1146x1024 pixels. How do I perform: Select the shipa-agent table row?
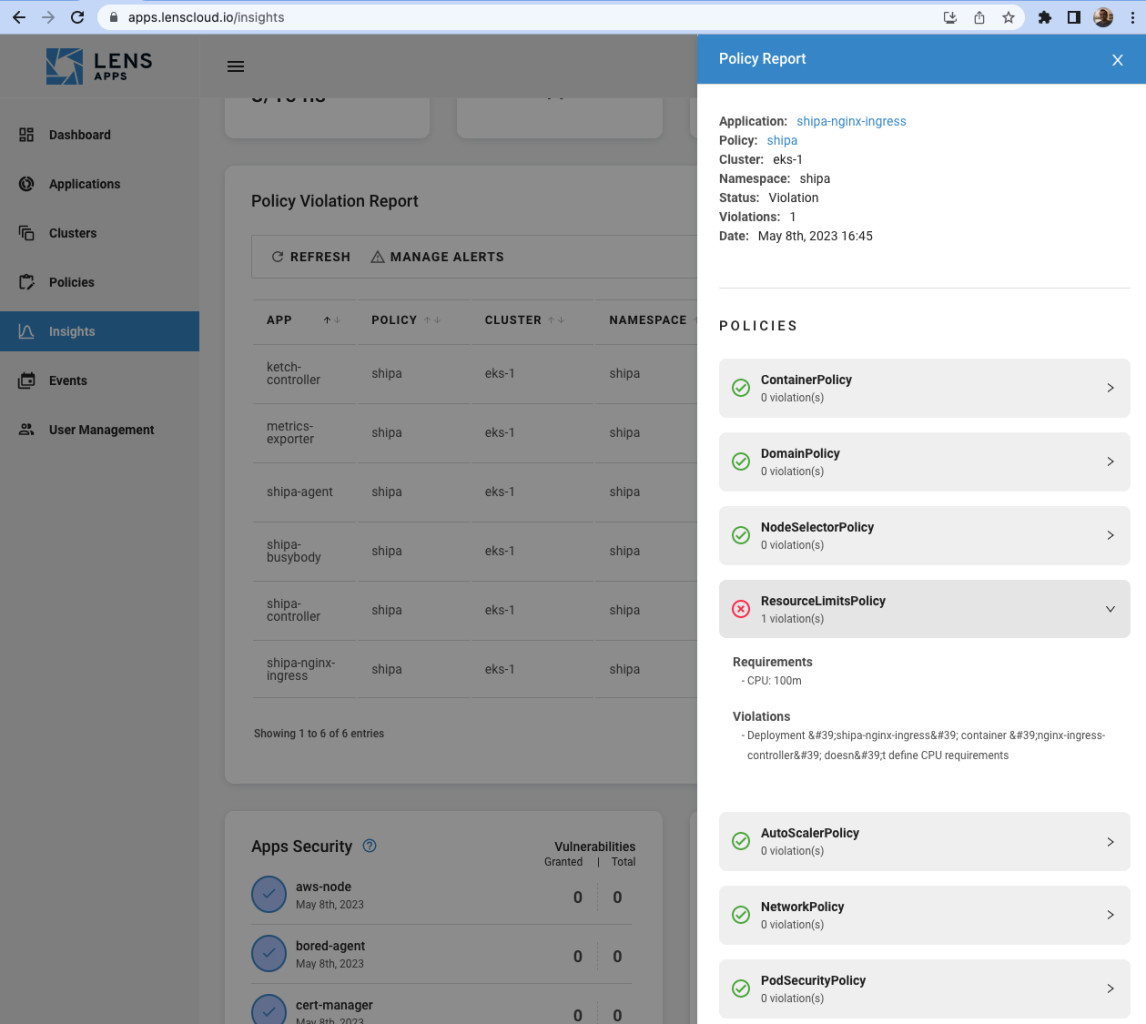click(x=474, y=492)
